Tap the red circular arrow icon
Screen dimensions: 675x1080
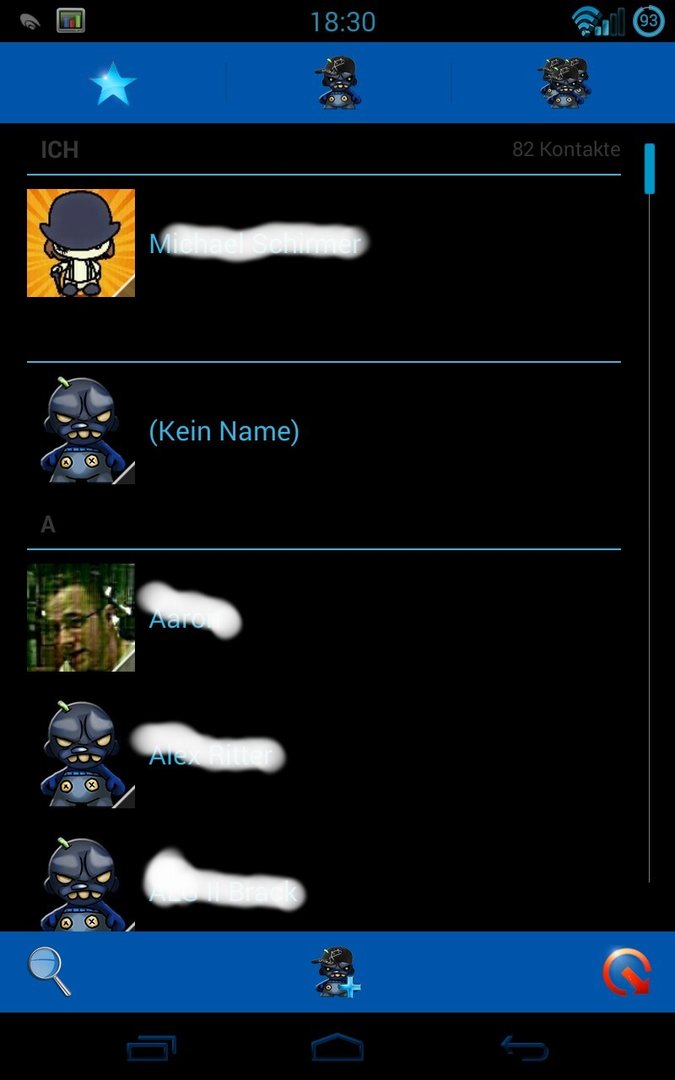click(626, 972)
